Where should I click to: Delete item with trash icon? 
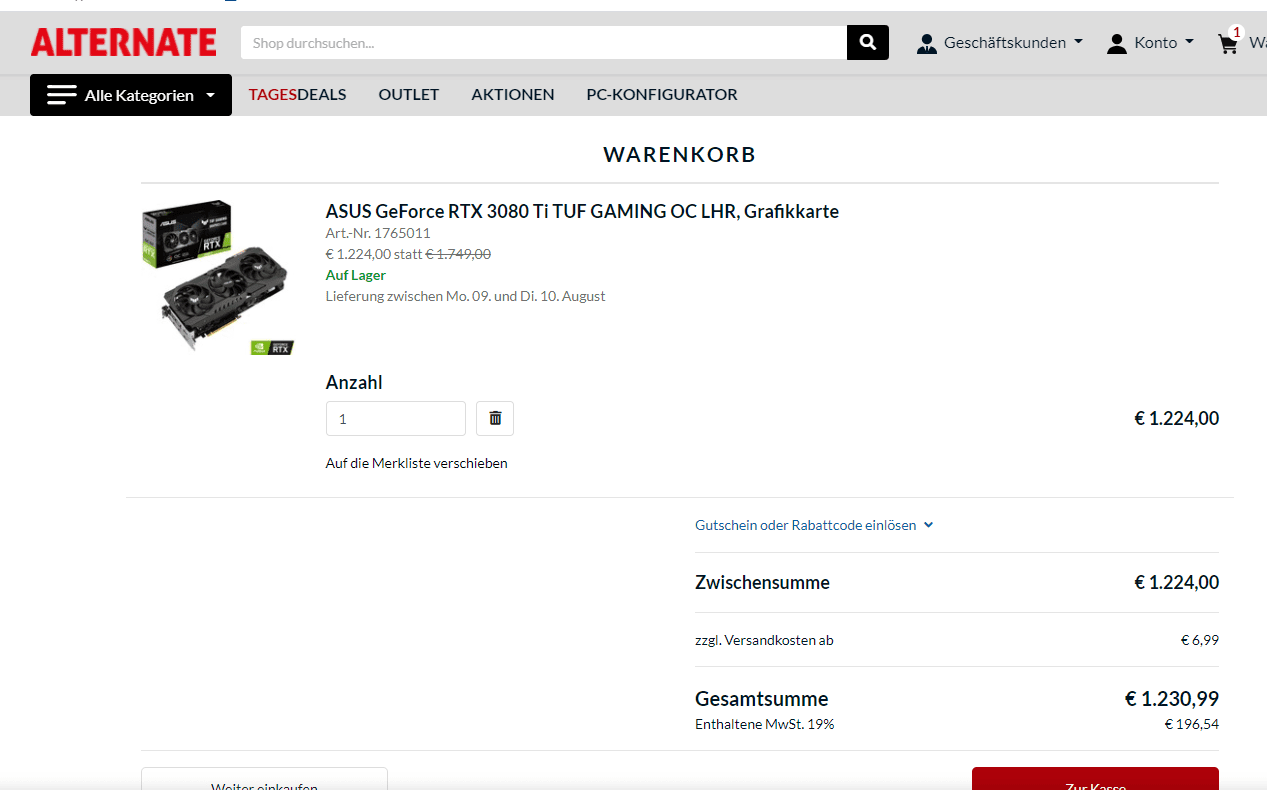point(495,418)
